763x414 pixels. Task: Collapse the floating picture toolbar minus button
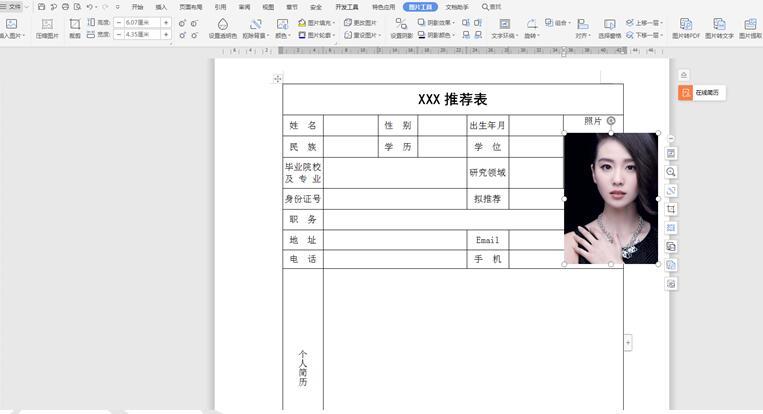671,139
